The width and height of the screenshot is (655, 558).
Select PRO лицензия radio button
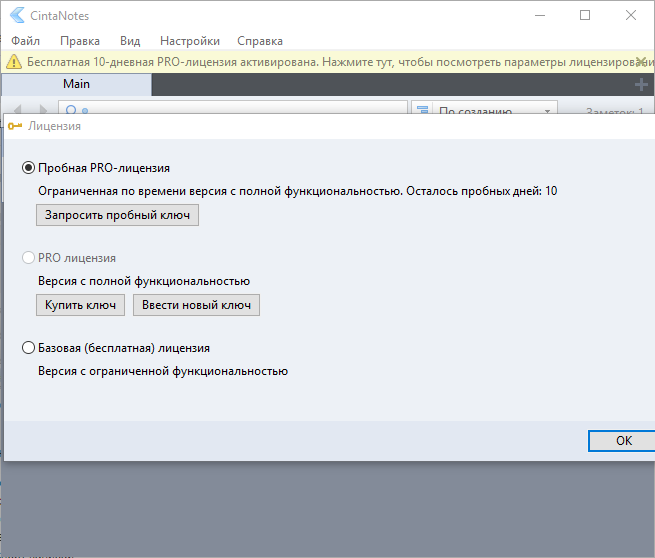point(28,258)
